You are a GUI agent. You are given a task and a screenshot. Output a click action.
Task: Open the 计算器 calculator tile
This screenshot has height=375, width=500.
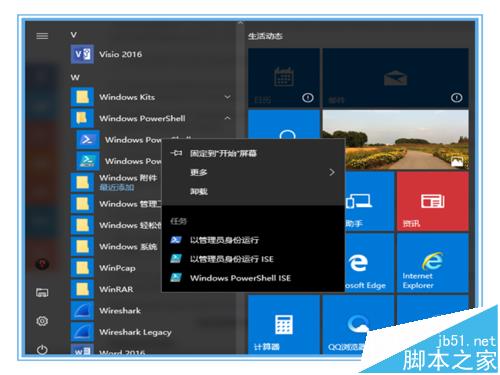[284, 324]
